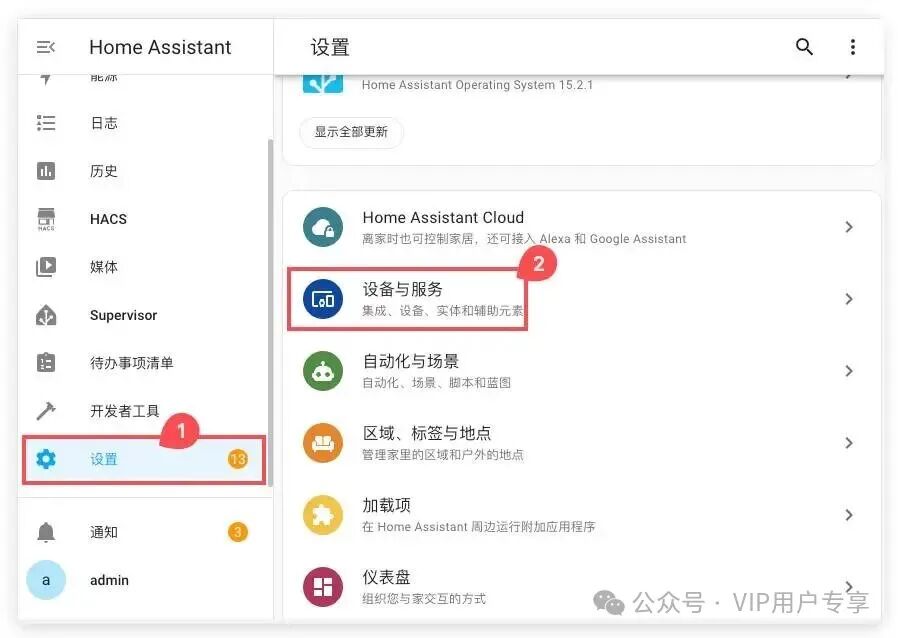Open 待办事项清单 from the sidebar

pos(143,363)
